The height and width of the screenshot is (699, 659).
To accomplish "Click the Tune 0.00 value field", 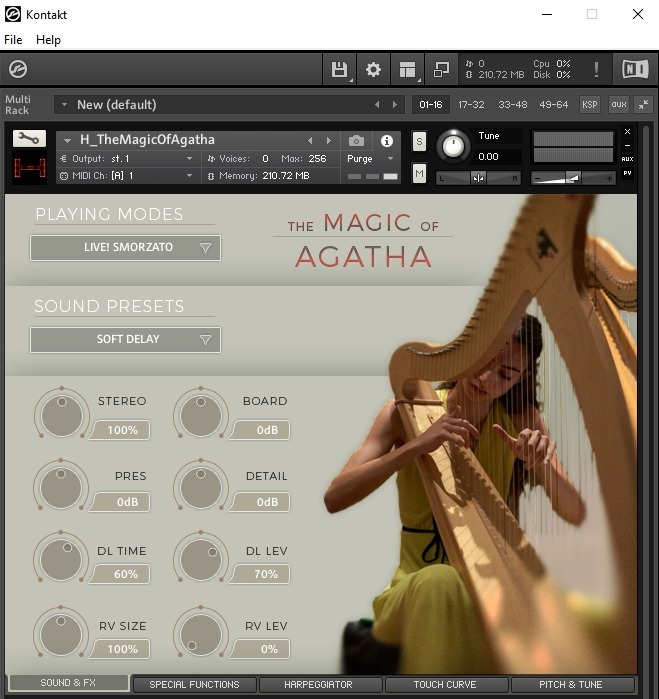I will tap(498, 156).
